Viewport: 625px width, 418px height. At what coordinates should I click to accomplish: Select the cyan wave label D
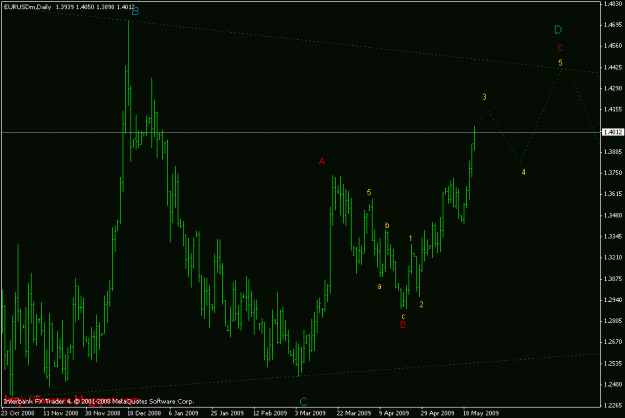(558, 29)
